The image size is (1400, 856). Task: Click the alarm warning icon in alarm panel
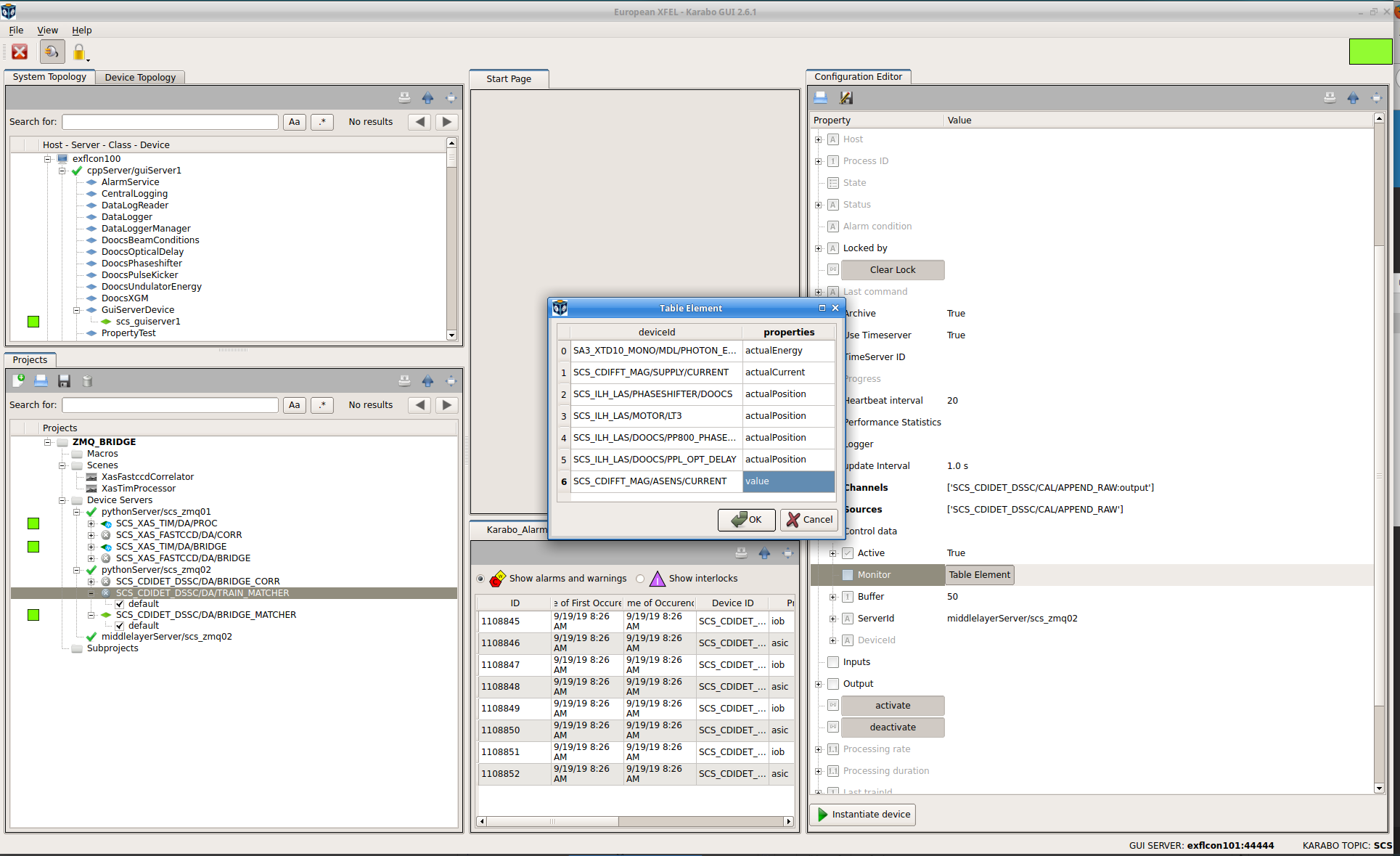click(x=498, y=579)
